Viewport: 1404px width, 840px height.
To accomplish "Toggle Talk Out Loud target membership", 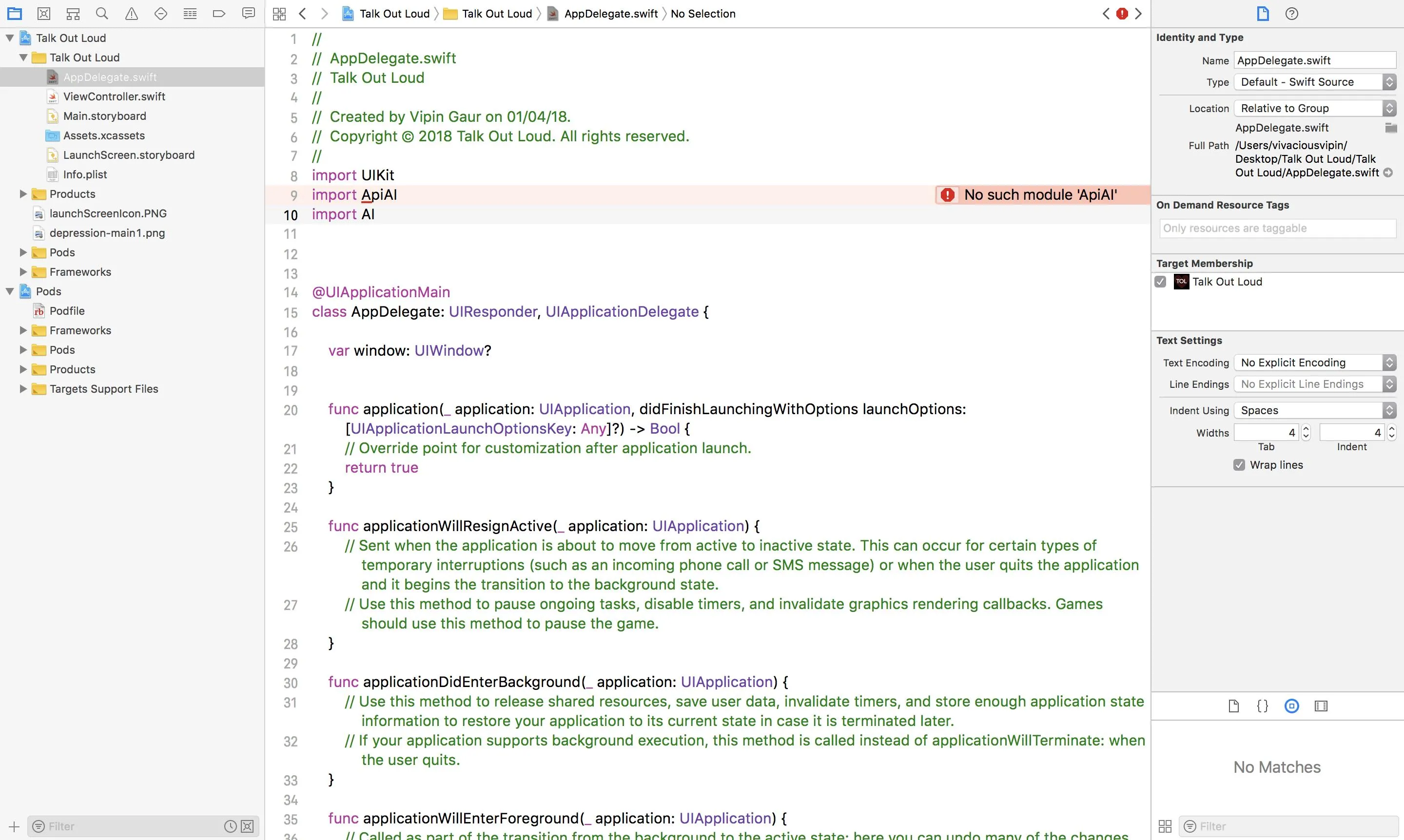I will coord(1160,282).
